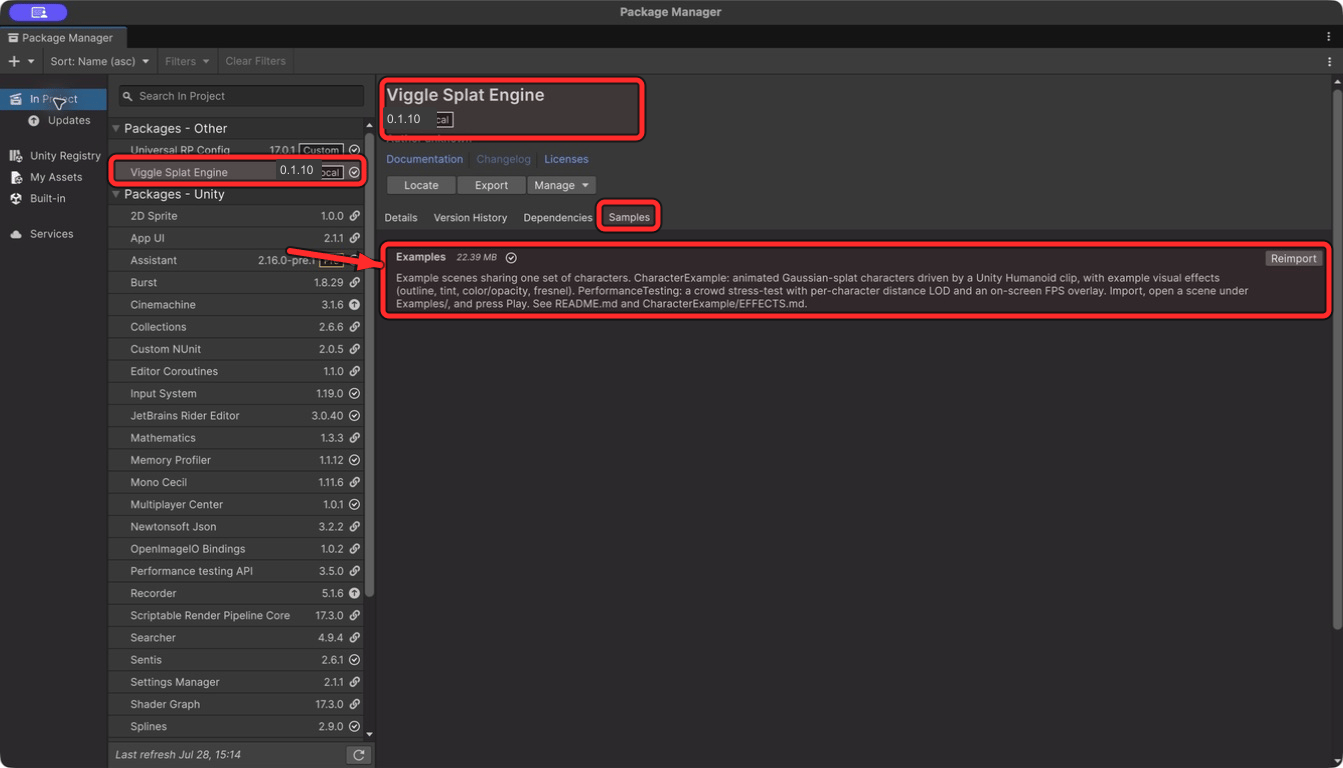Select the Mathematics package

pyautogui.click(x=236, y=438)
